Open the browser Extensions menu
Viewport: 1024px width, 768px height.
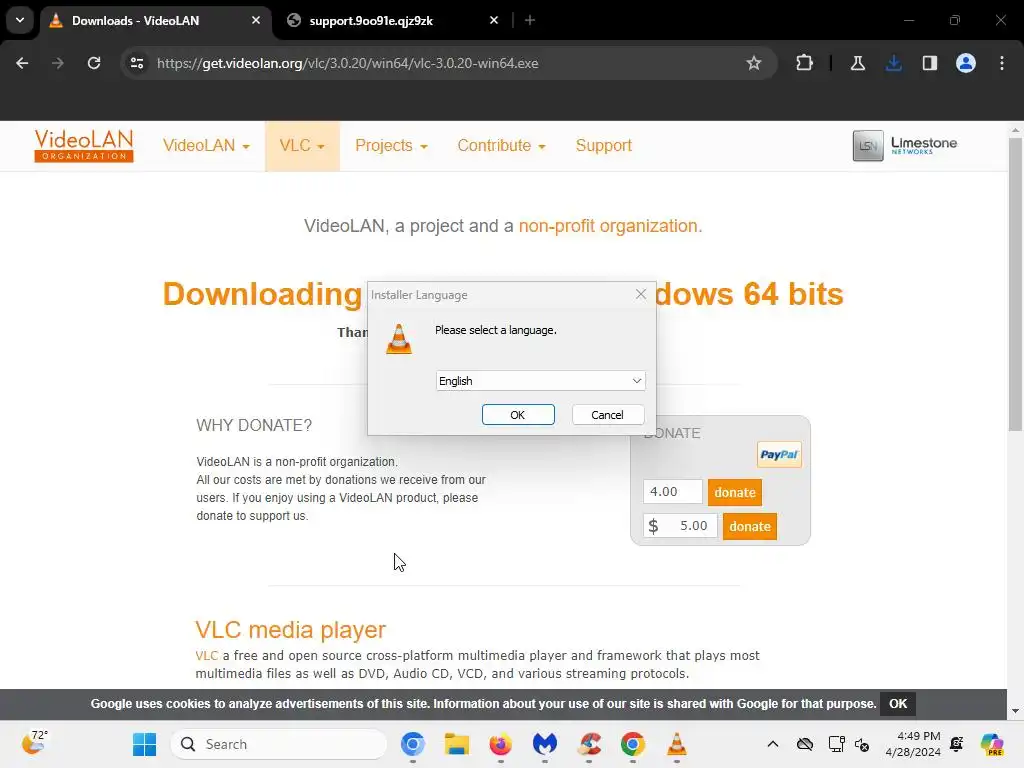[x=805, y=63]
